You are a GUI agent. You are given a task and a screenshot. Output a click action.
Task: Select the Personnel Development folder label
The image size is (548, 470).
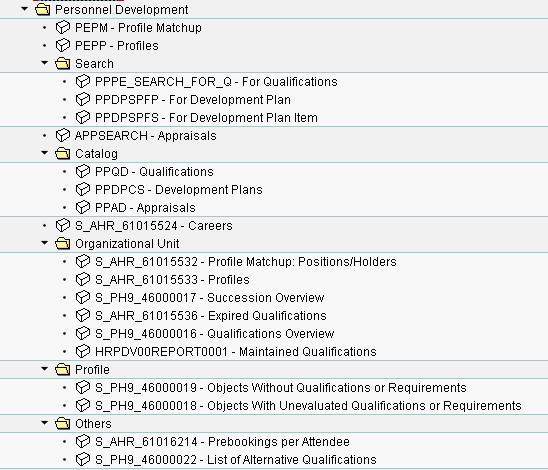(x=122, y=10)
